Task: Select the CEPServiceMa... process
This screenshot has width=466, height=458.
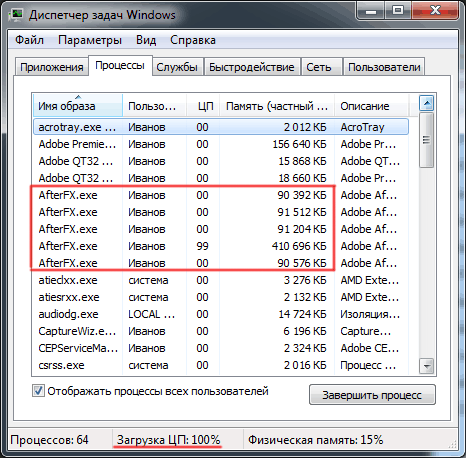Action: (221, 348)
